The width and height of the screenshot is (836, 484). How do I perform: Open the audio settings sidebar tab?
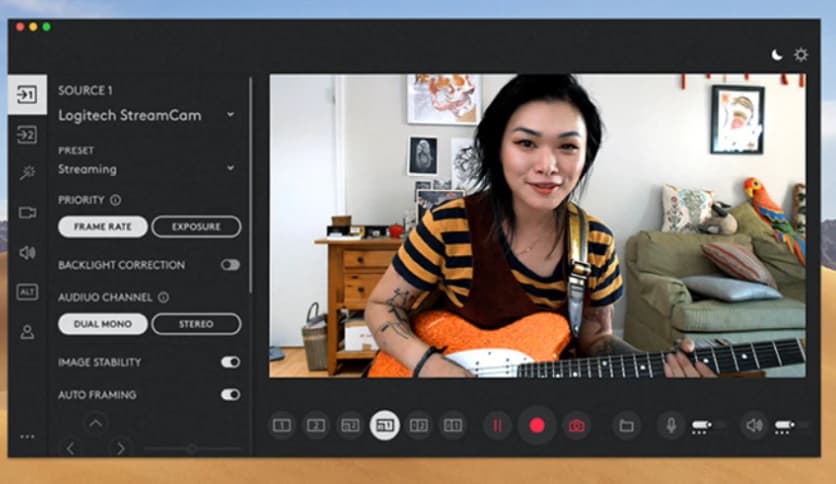point(27,253)
